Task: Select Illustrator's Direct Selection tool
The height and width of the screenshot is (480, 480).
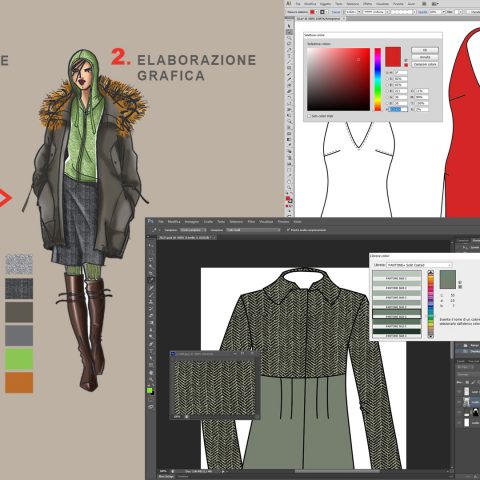Action: [x=289, y=32]
